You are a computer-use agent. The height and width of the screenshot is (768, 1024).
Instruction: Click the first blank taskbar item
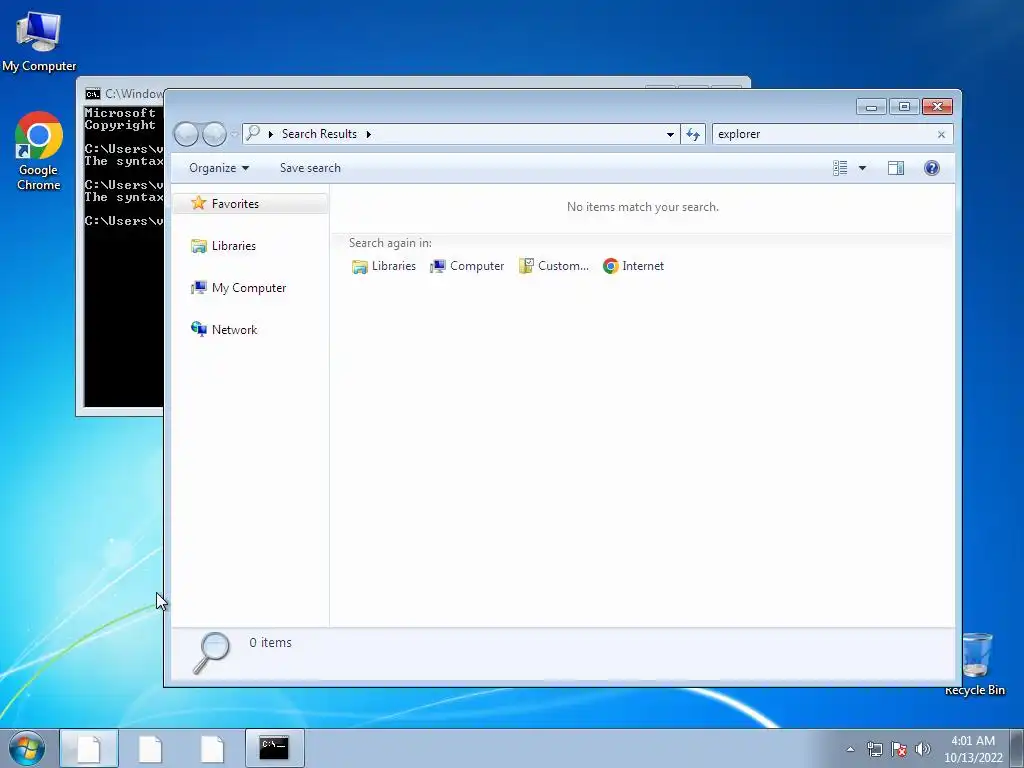(x=89, y=748)
